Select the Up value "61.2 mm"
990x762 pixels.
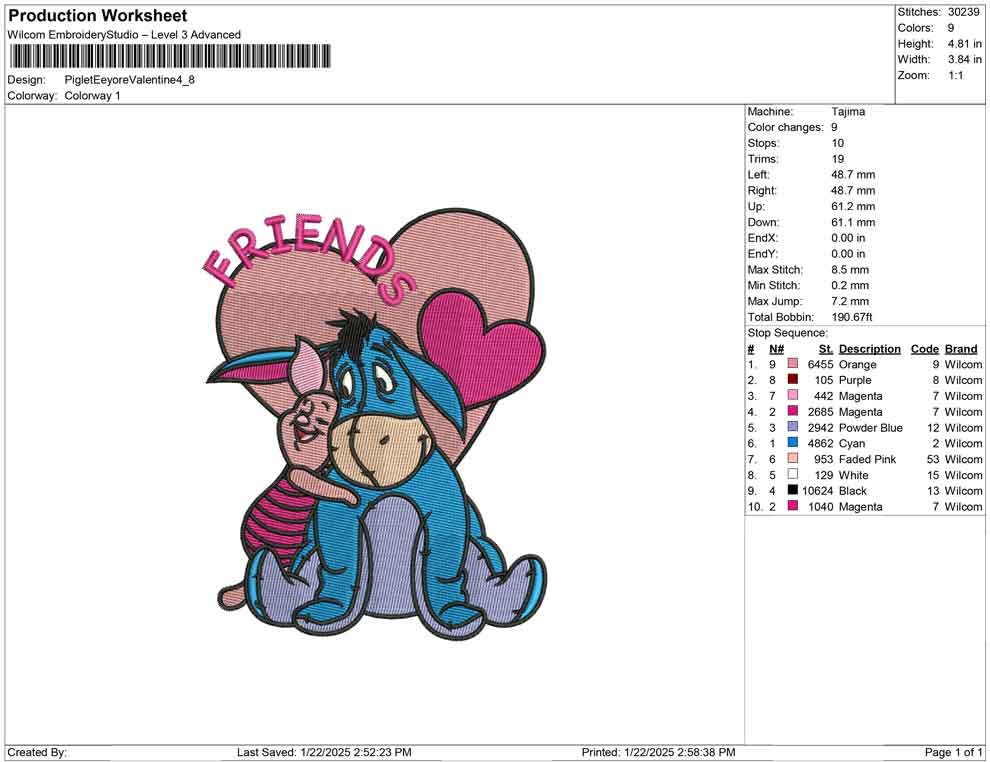[853, 206]
